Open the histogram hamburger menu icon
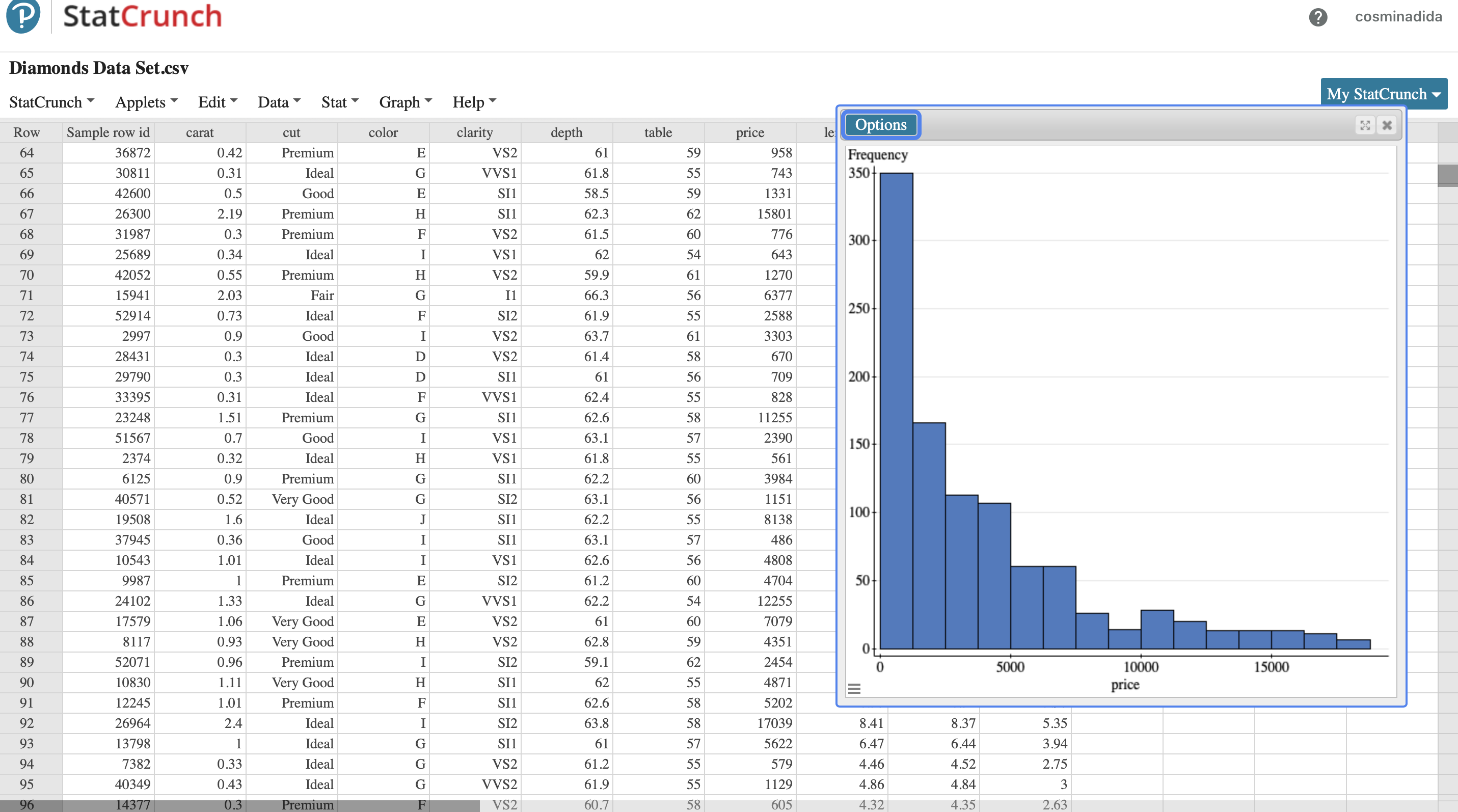 pos(854,689)
